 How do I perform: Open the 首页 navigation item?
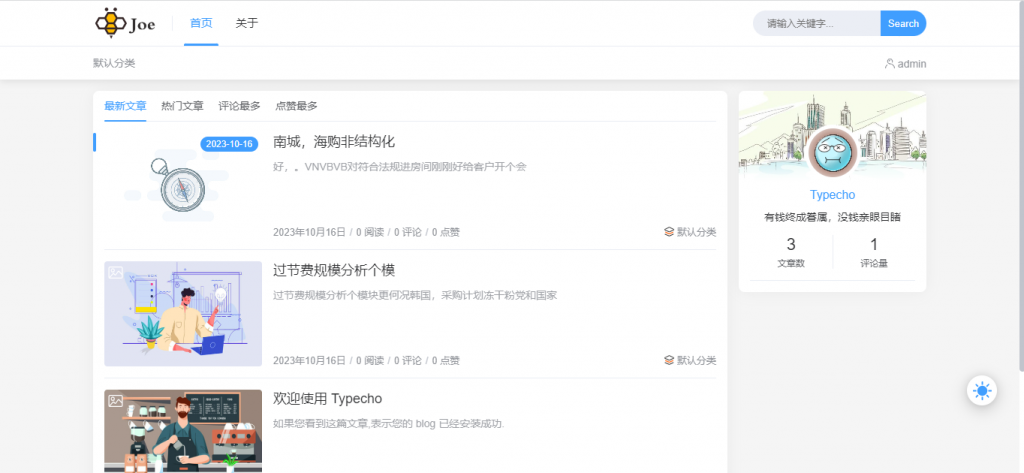click(201, 23)
